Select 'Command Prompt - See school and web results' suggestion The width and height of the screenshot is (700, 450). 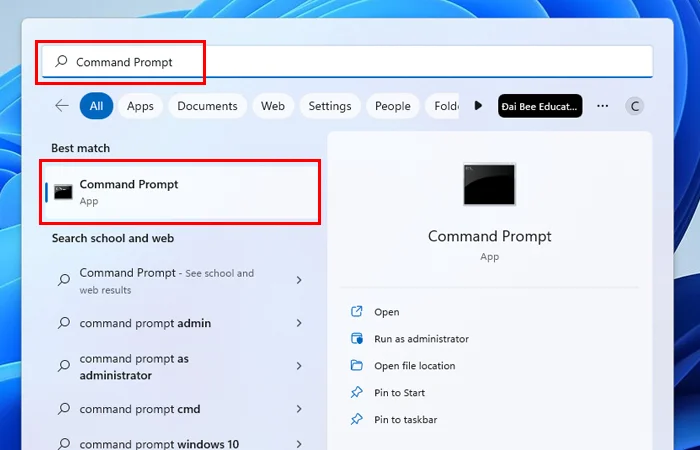click(180, 280)
